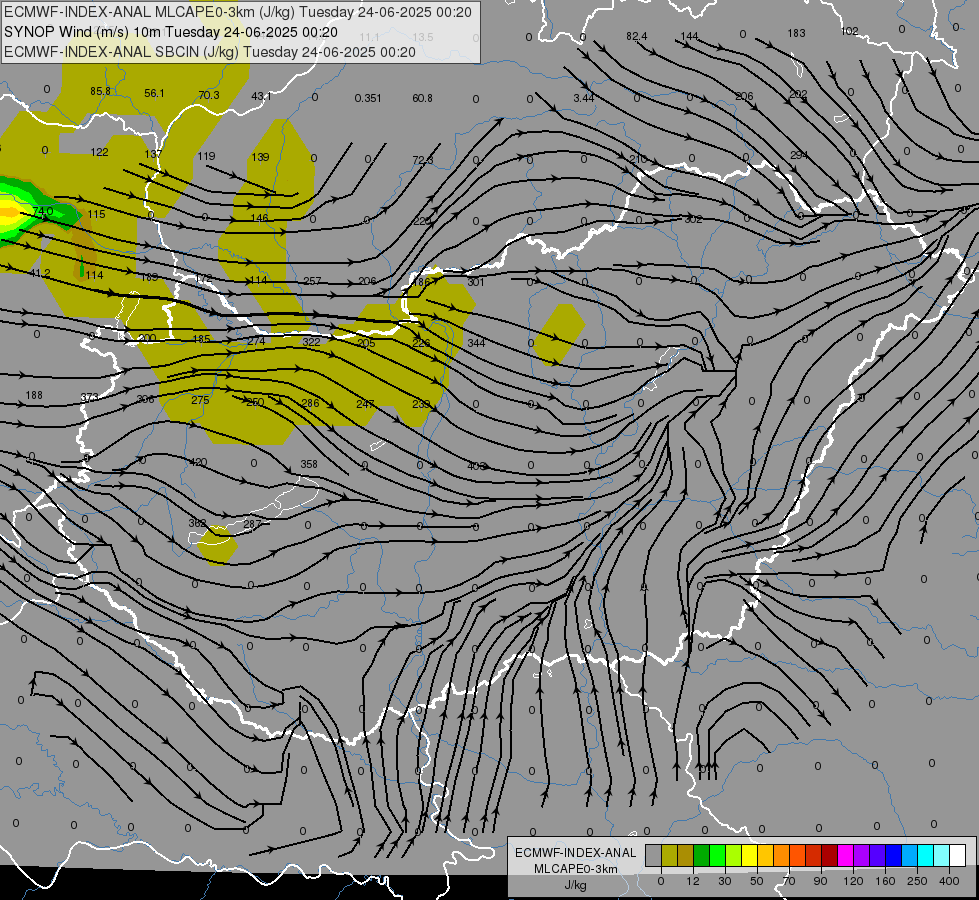Click the map value '0.351'
The image size is (979, 900).
point(368,98)
